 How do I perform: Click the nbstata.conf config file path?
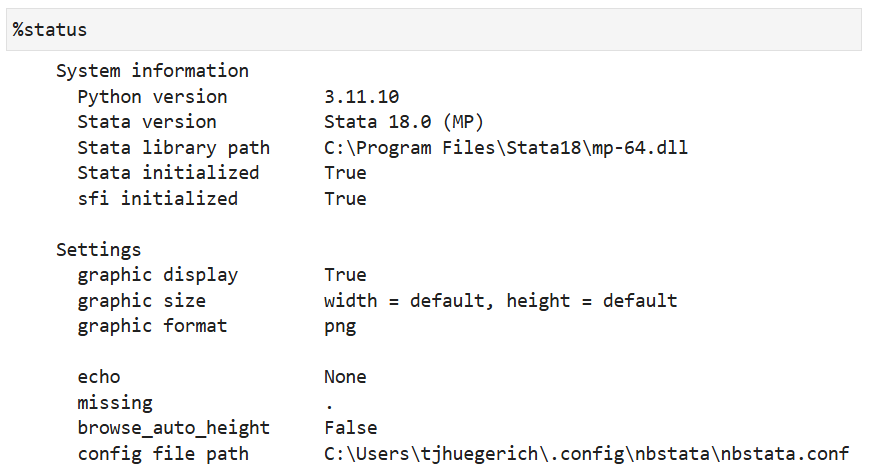[x=586, y=454]
